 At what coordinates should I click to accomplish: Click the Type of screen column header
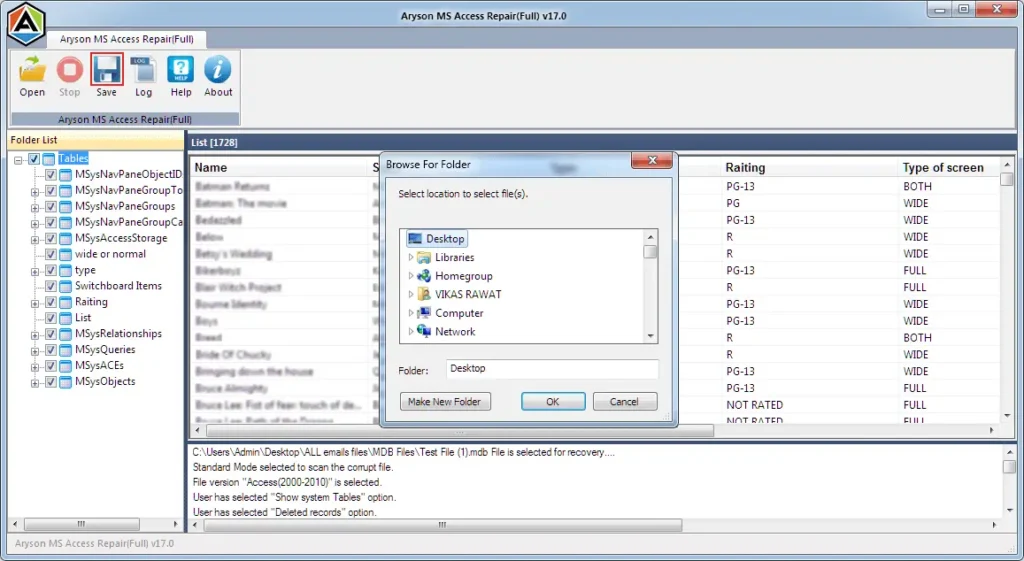[x=943, y=167]
